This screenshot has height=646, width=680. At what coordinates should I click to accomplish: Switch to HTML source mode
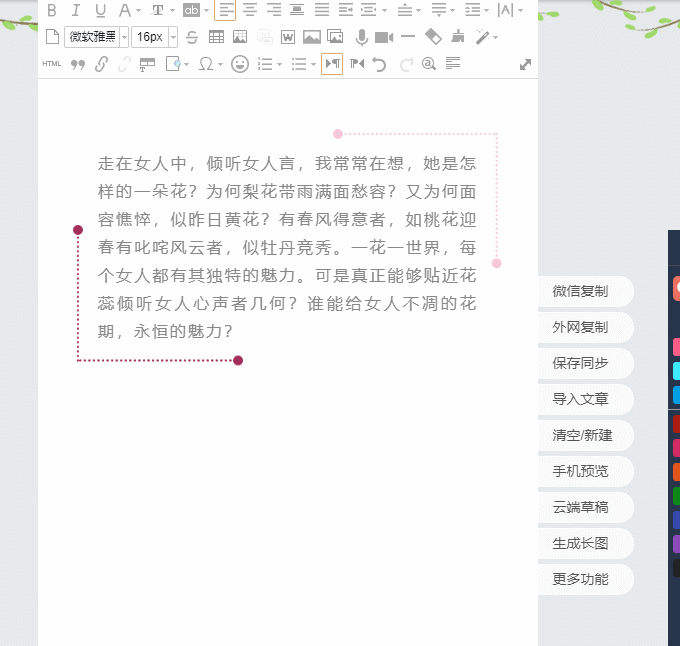point(52,64)
